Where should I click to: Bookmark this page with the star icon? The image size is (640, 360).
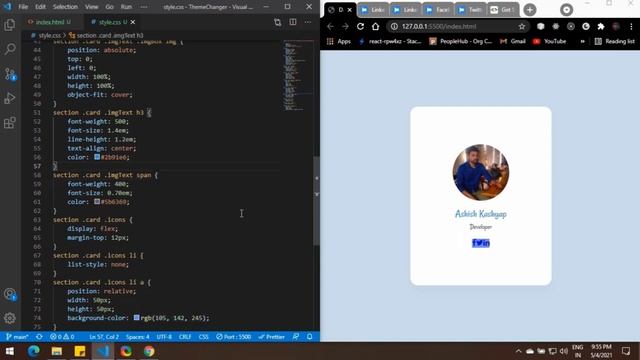coord(522,27)
